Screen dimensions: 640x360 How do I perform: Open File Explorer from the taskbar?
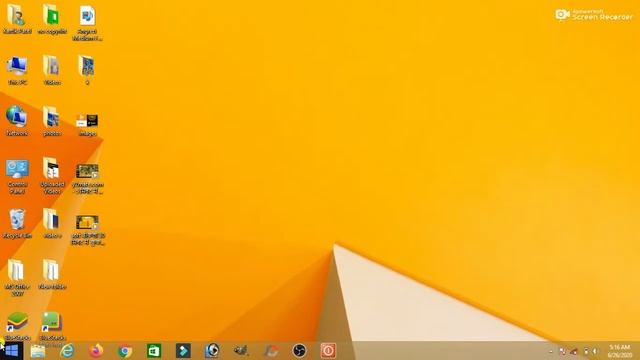tap(38, 351)
